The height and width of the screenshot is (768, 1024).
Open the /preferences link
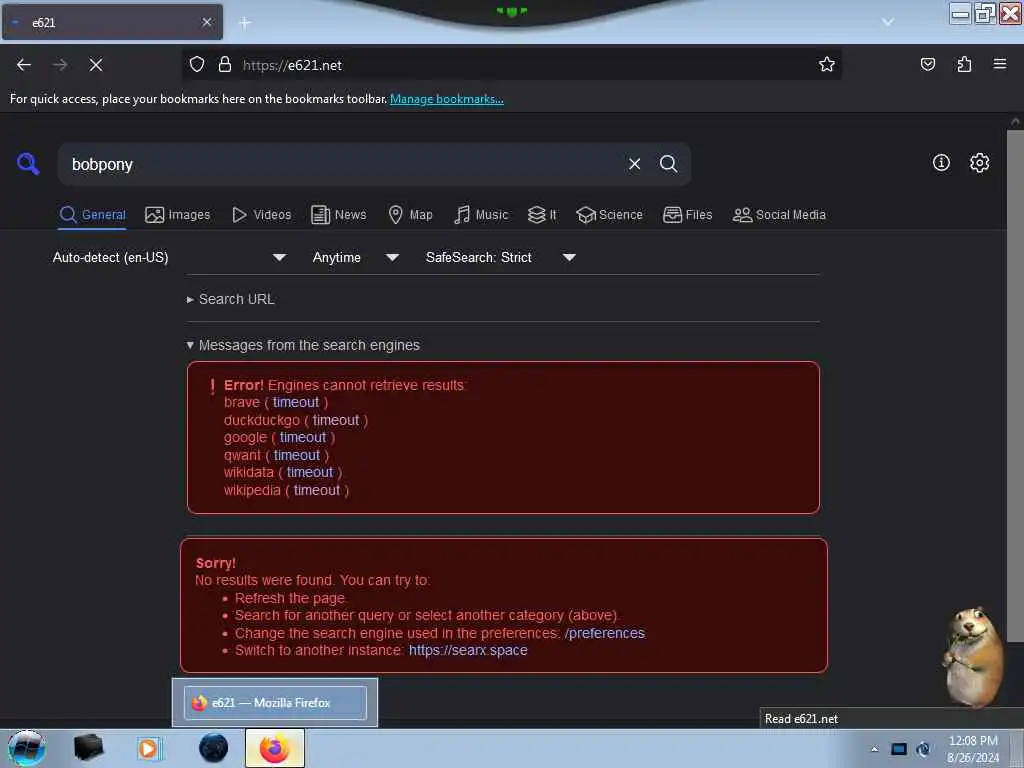coord(605,633)
